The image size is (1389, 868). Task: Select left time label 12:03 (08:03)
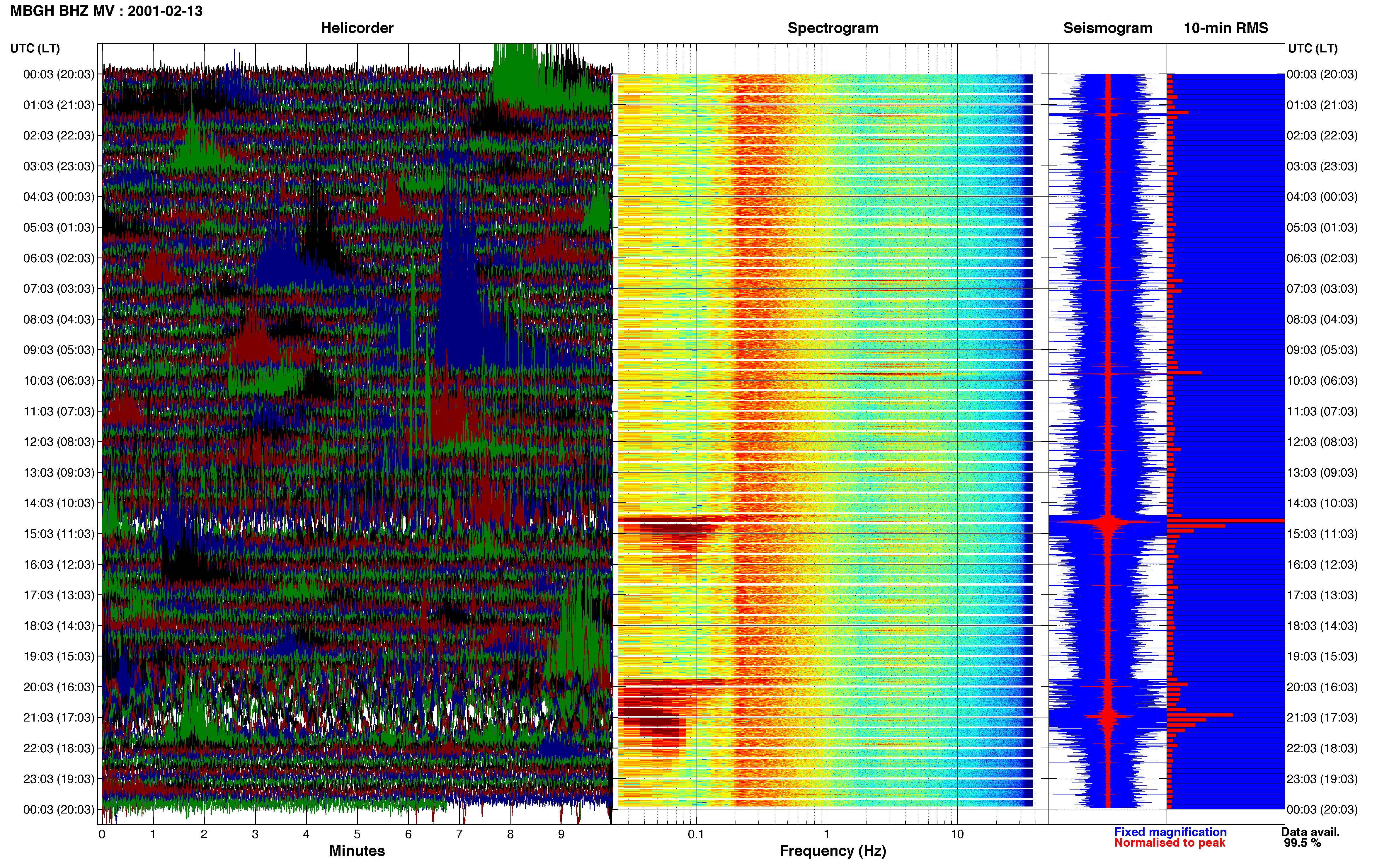59,442
